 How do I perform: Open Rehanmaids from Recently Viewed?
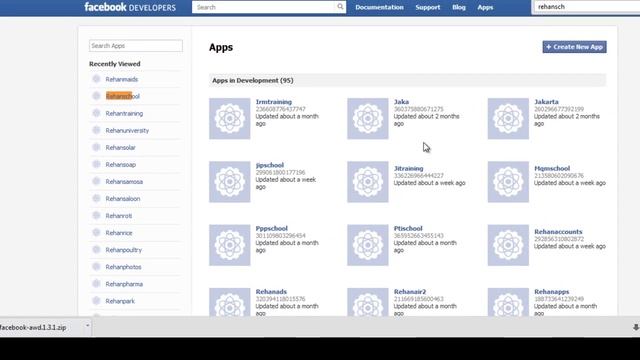click(x=122, y=79)
